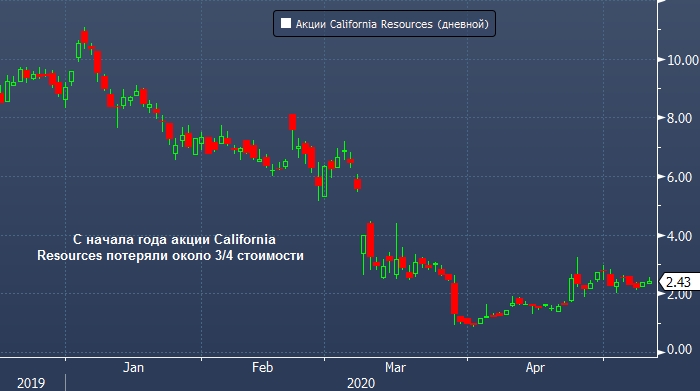Click the annotation line 'Resources потеряли около 3/4 стоимости'
The width and height of the screenshot is (700, 391).
(x=170, y=256)
